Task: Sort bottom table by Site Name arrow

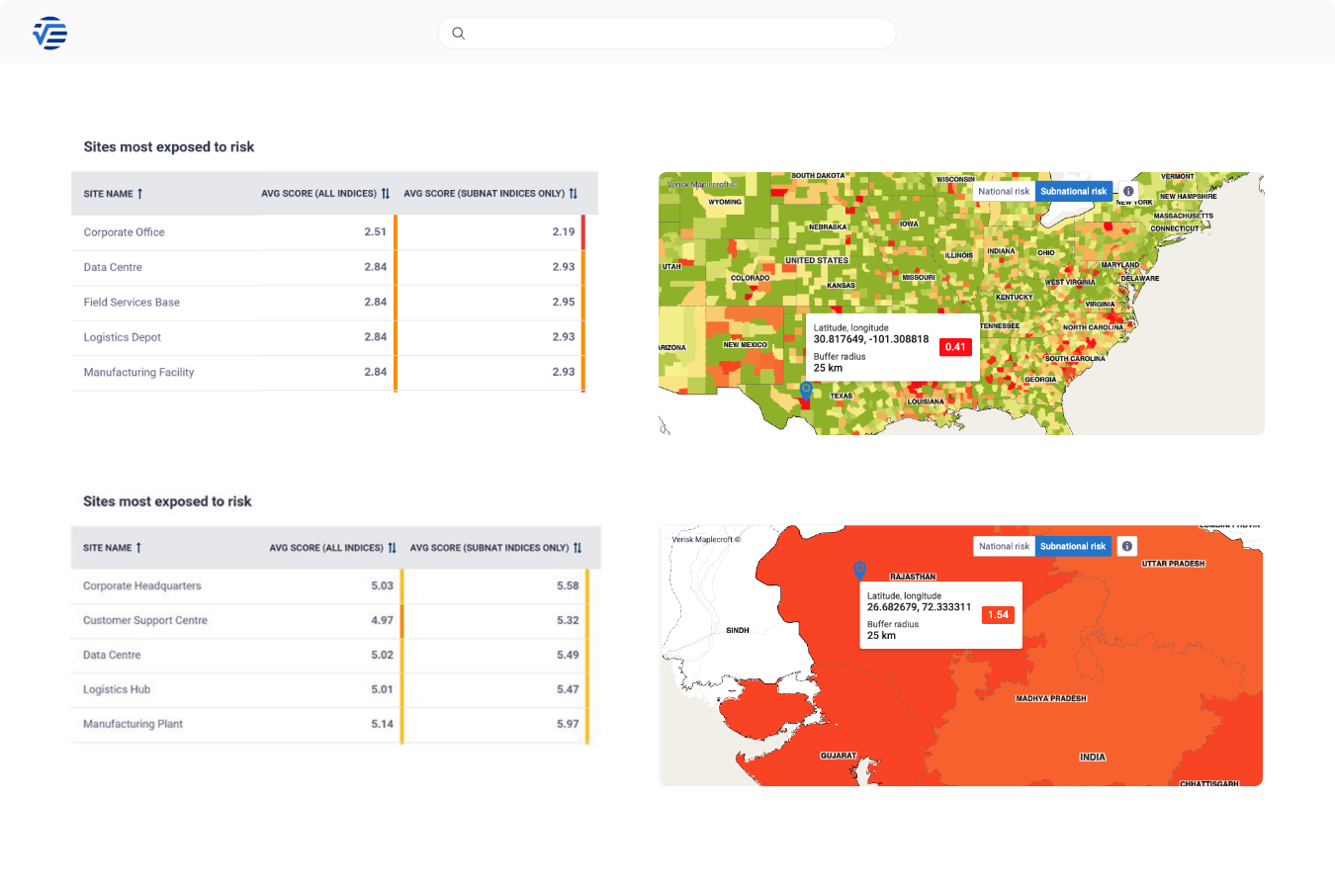Action: point(138,548)
